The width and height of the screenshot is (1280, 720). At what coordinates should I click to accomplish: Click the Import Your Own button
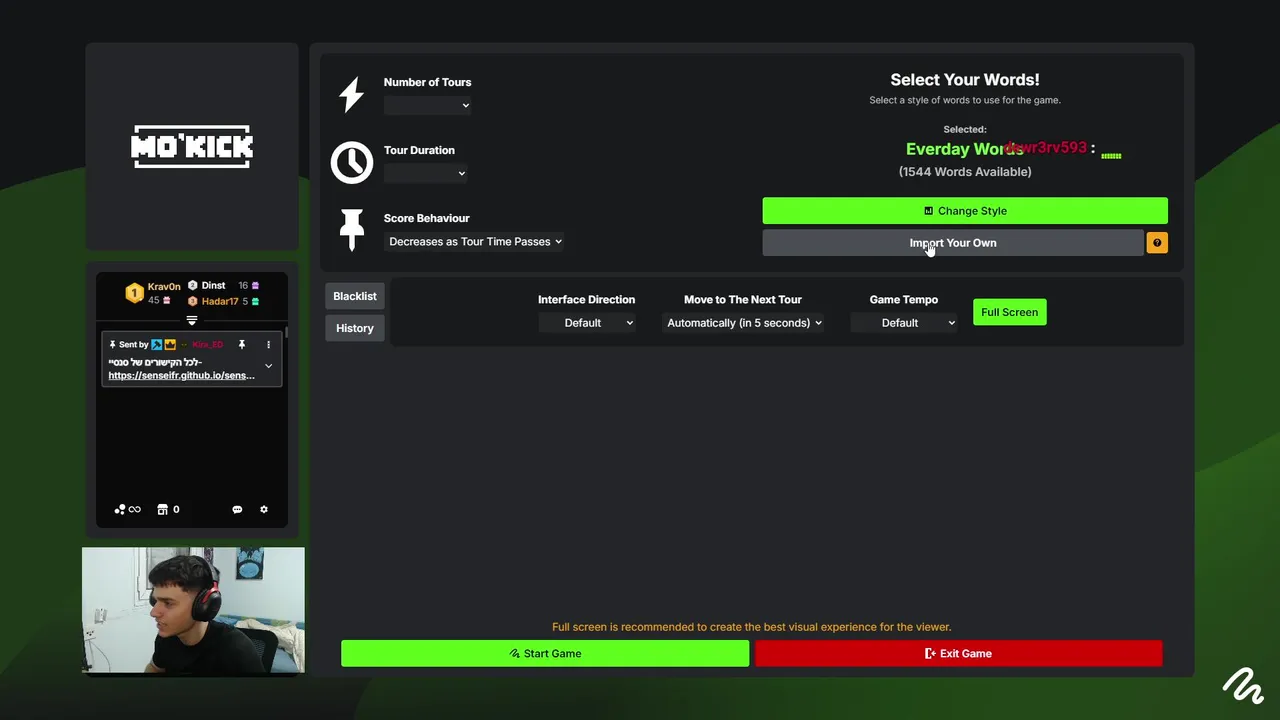coord(953,243)
